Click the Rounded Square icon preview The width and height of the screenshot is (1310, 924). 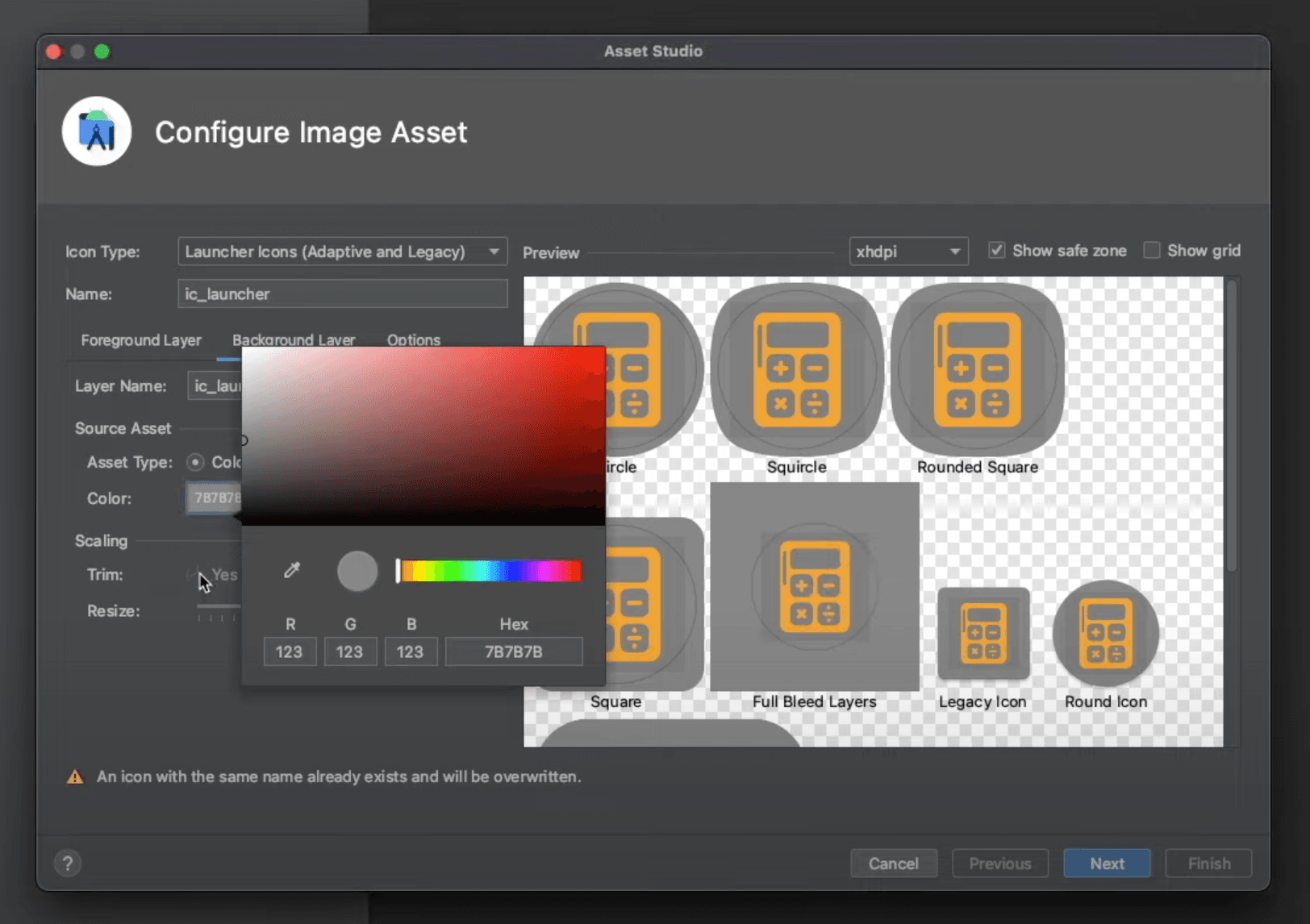[x=977, y=369]
